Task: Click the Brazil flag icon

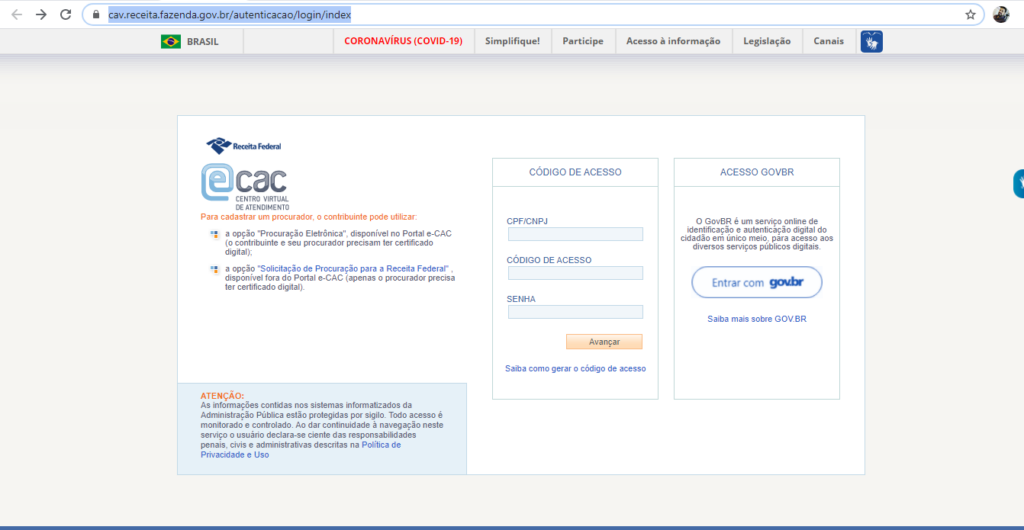Action: pos(171,41)
